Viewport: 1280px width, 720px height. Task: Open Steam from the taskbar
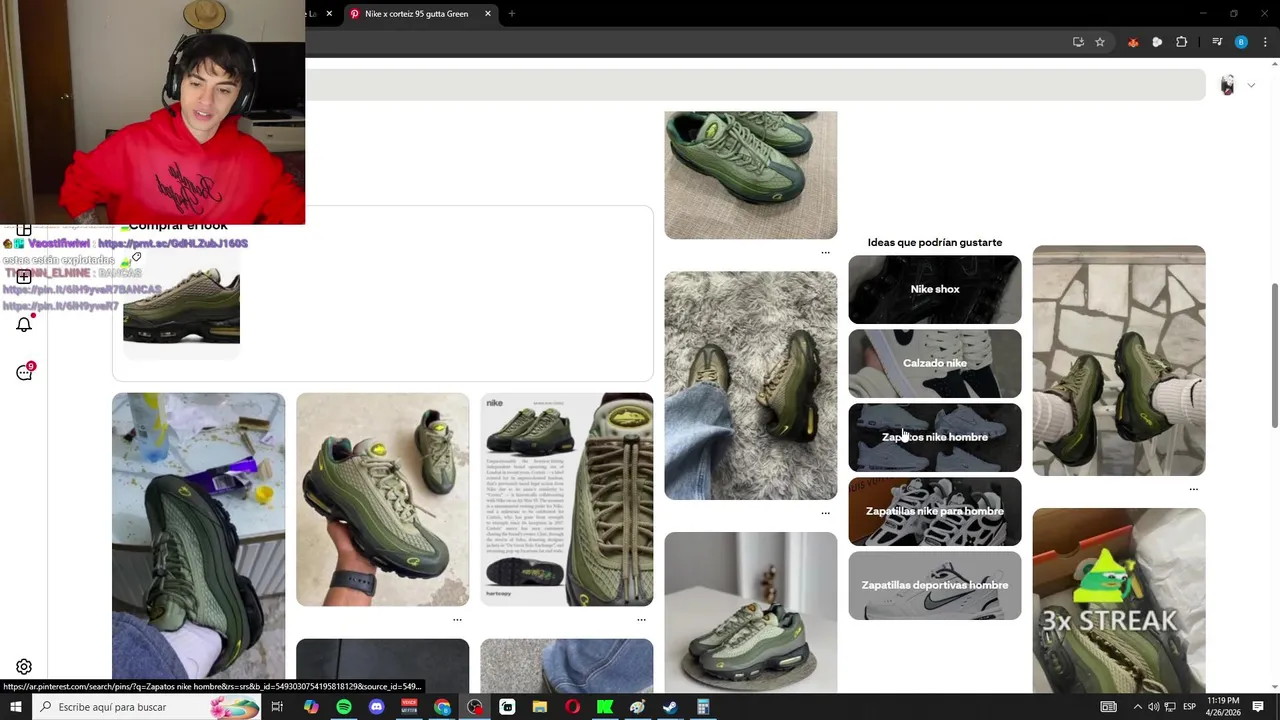(670, 707)
